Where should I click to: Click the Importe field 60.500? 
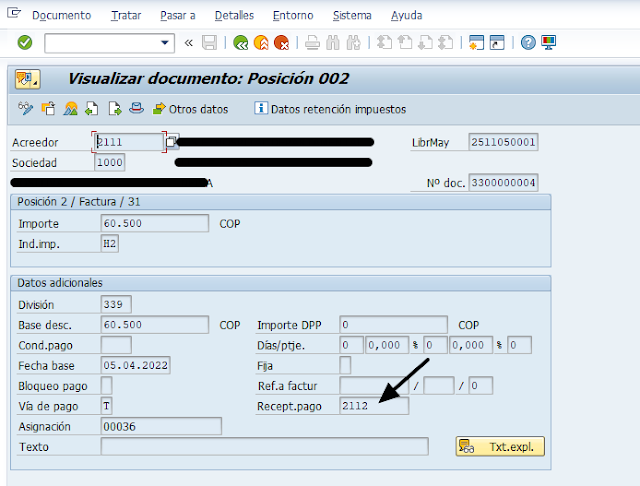click(x=154, y=223)
